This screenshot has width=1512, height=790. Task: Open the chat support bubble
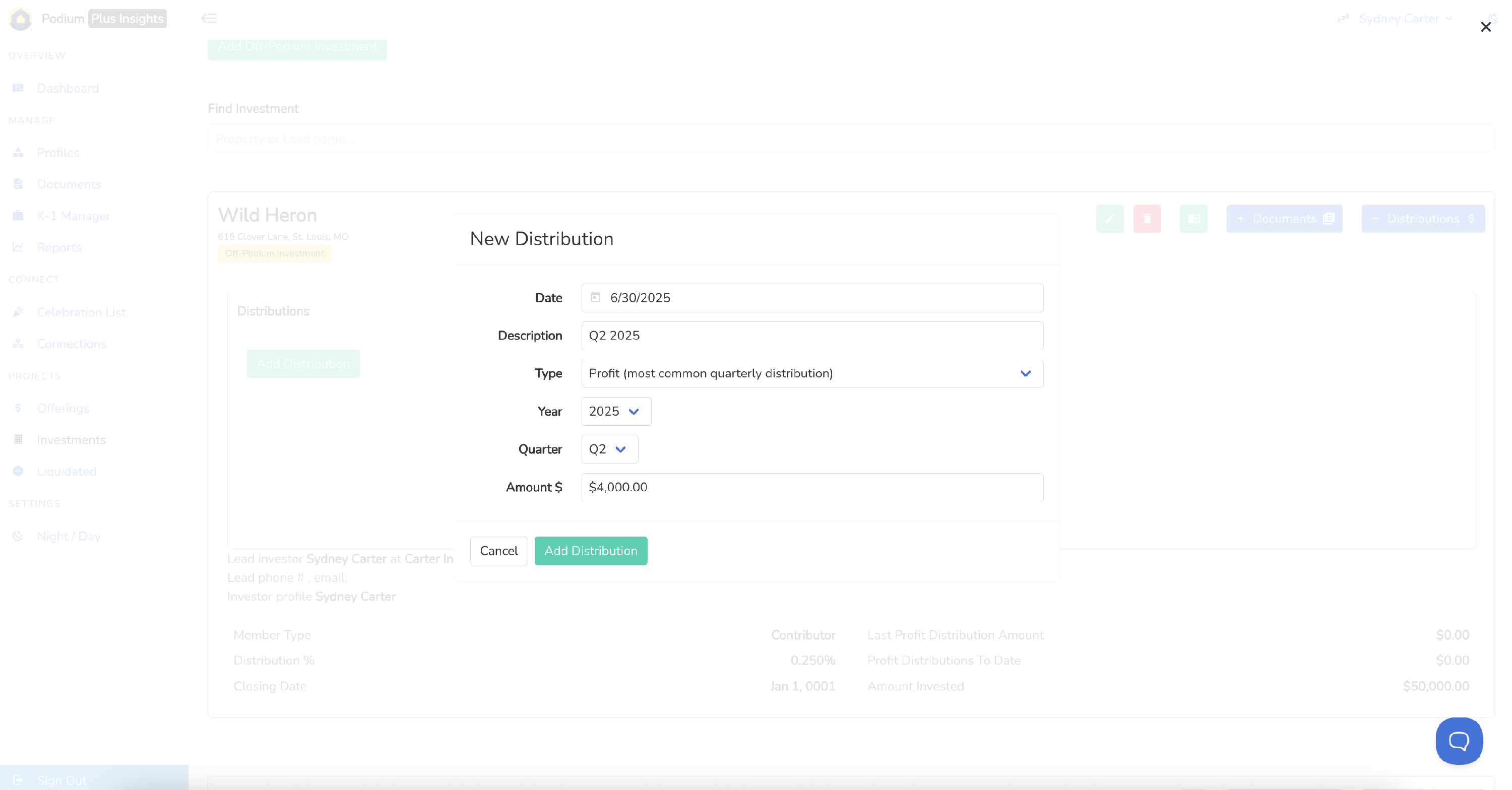(1459, 741)
